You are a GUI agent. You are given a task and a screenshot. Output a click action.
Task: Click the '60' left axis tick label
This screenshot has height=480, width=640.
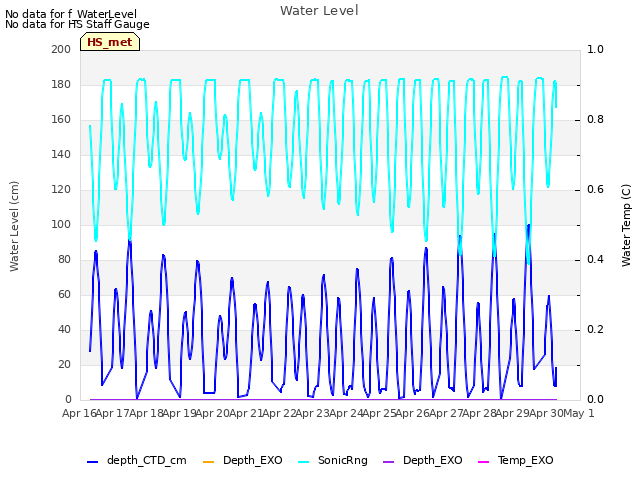64,295
